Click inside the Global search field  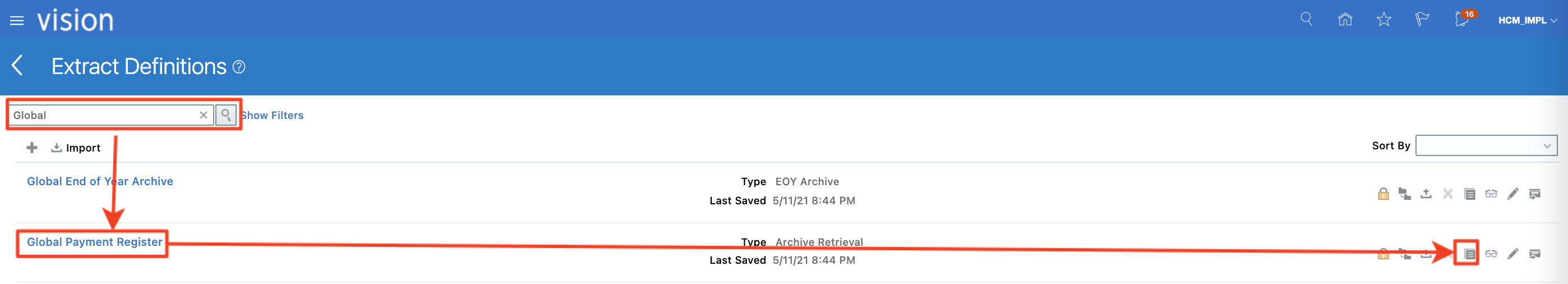click(104, 115)
